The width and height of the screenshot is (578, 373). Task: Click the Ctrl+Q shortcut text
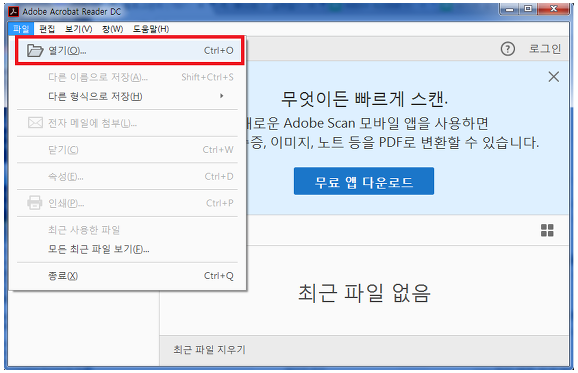(x=219, y=276)
